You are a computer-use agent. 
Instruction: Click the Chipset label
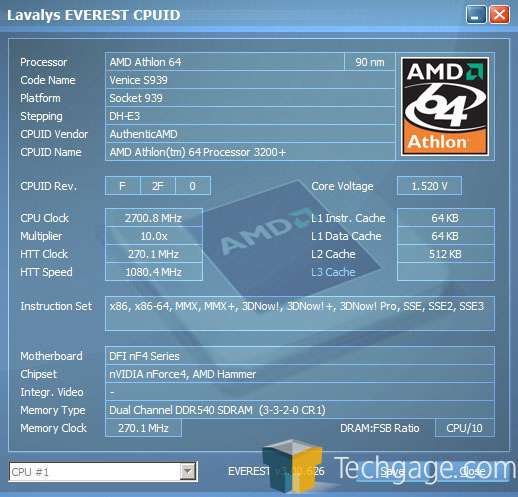click(38, 374)
